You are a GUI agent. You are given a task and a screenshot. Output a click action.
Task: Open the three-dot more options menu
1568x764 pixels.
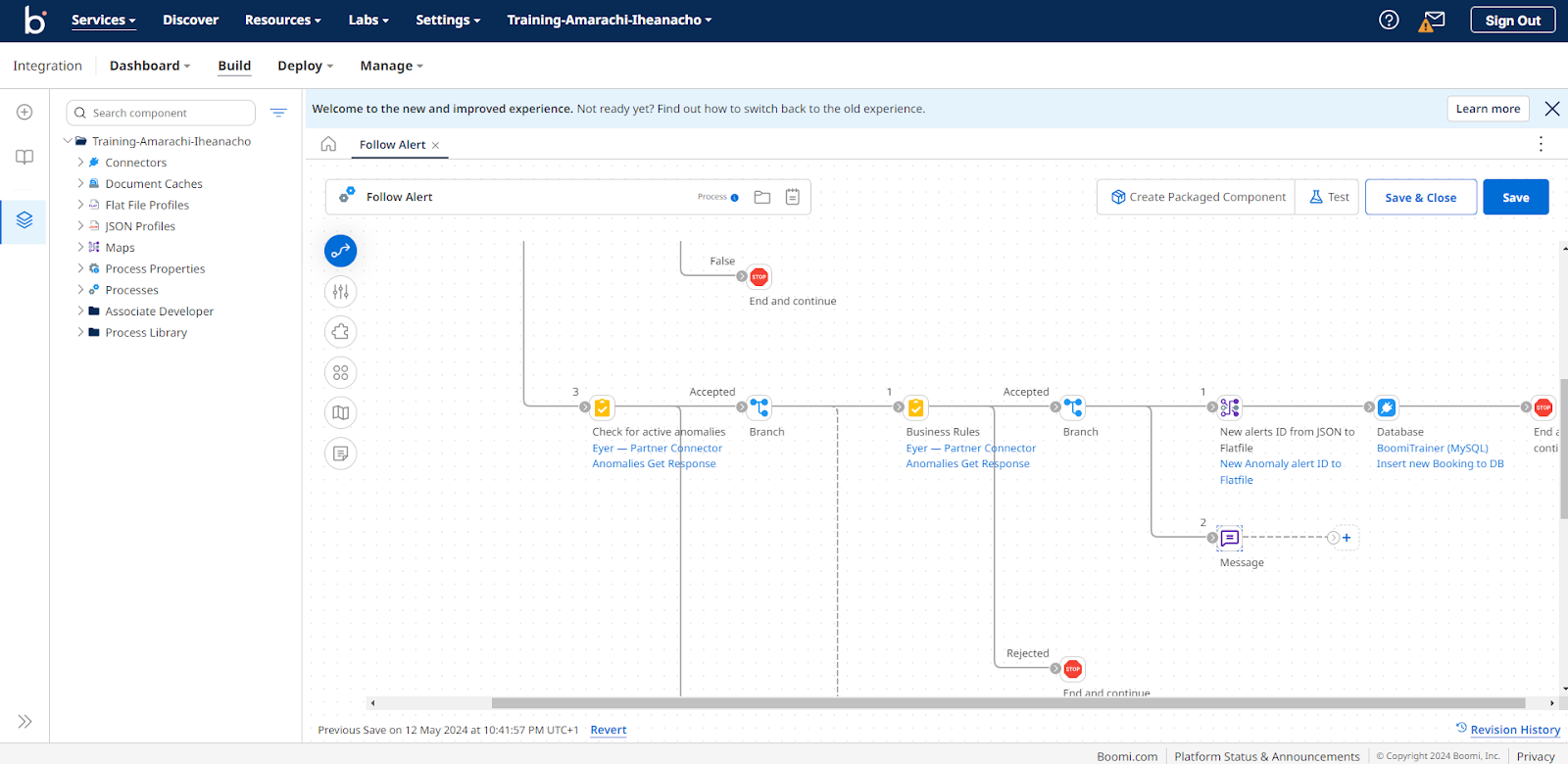point(1541,144)
